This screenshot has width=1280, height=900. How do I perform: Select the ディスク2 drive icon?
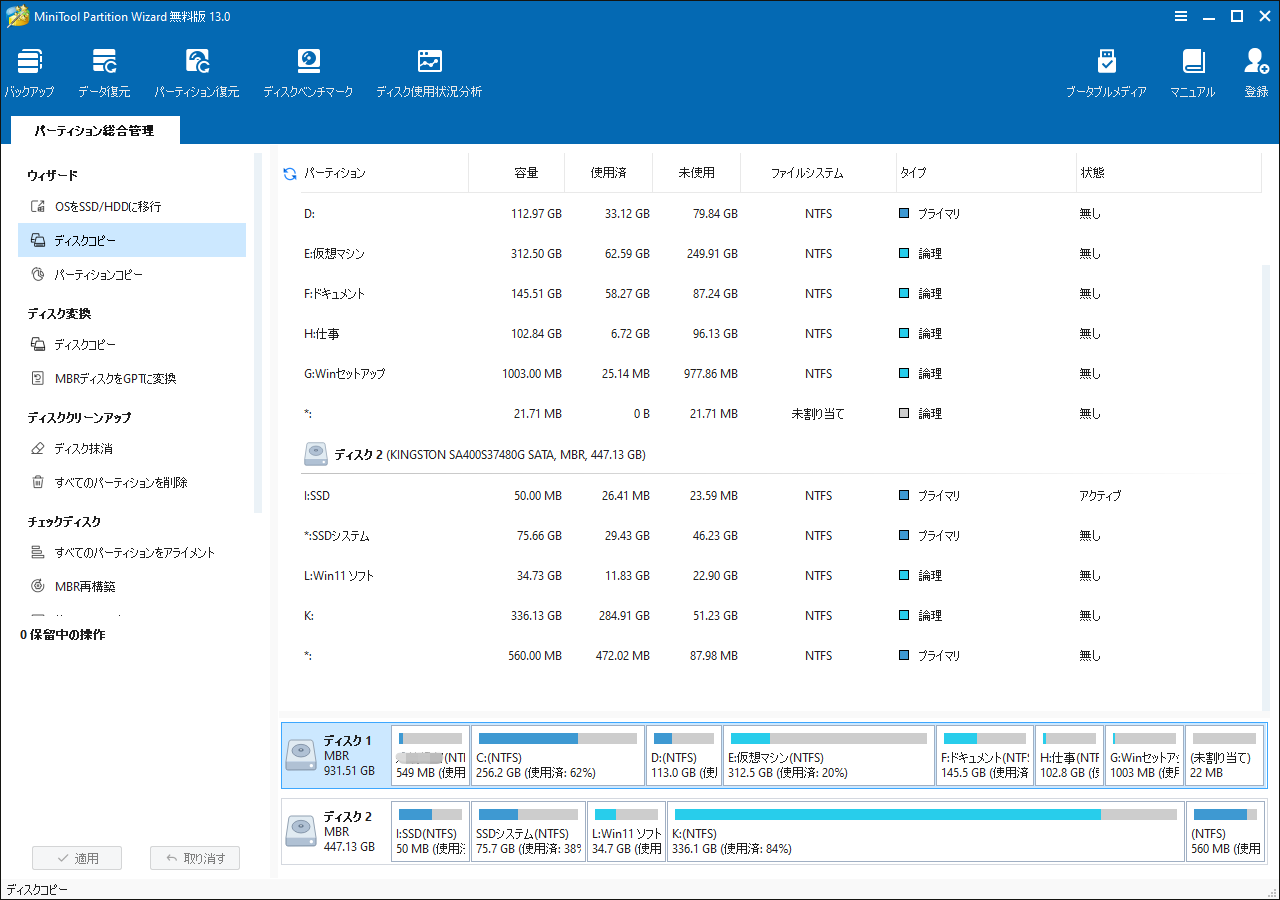pyautogui.click(x=300, y=831)
